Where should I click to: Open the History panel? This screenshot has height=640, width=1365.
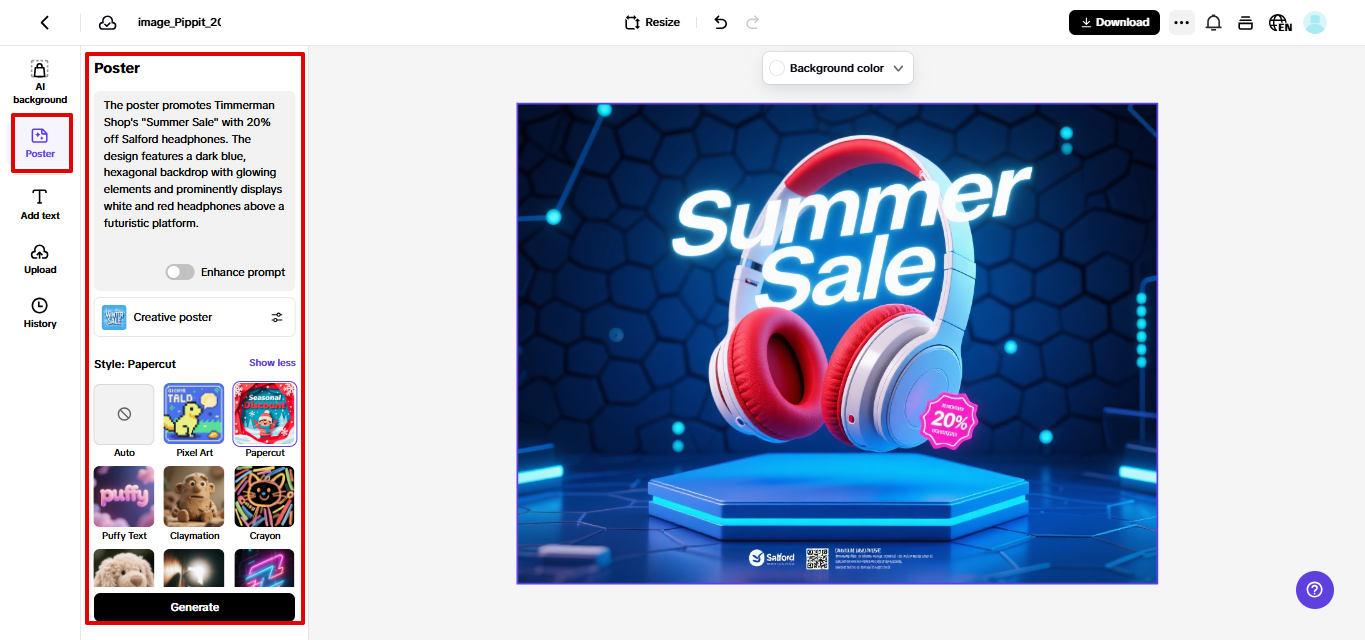point(40,313)
